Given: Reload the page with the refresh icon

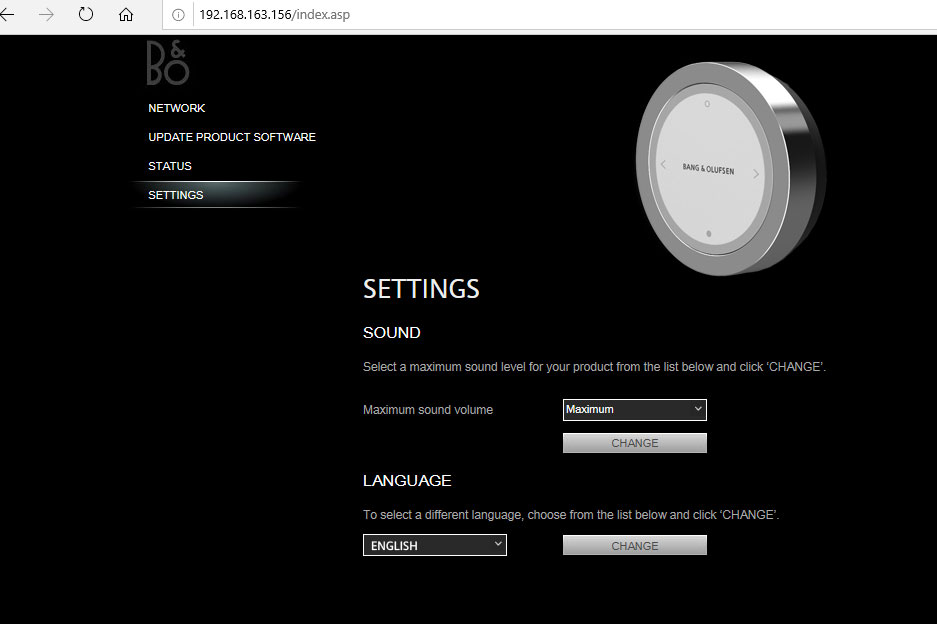Looking at the screenshot, I should pos(86,15).
